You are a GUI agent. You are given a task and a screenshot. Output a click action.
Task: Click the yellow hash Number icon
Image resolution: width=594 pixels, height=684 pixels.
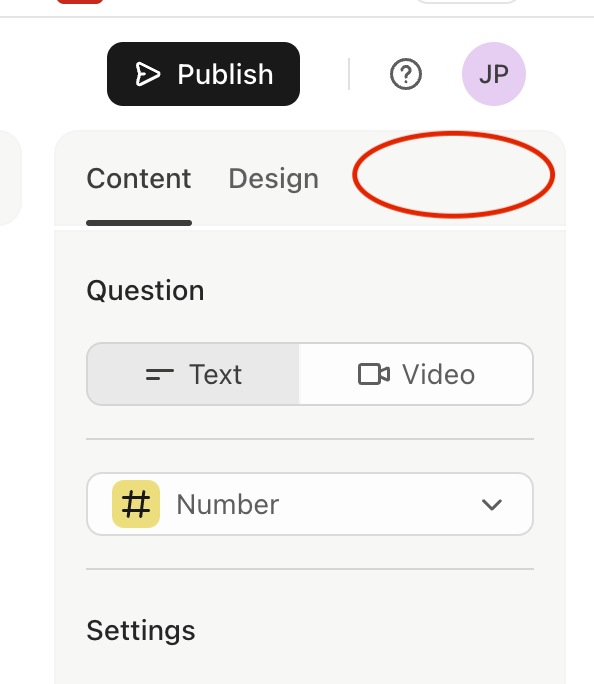pyautogui.click(x=136, y=504)
